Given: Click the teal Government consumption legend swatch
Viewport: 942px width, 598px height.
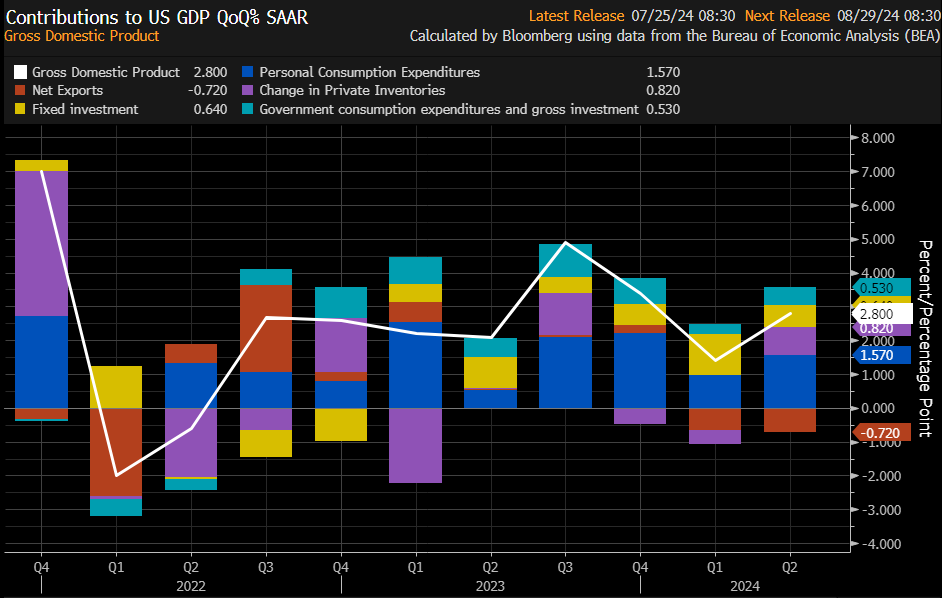Looking at the screenshot, I should point(248,109).
